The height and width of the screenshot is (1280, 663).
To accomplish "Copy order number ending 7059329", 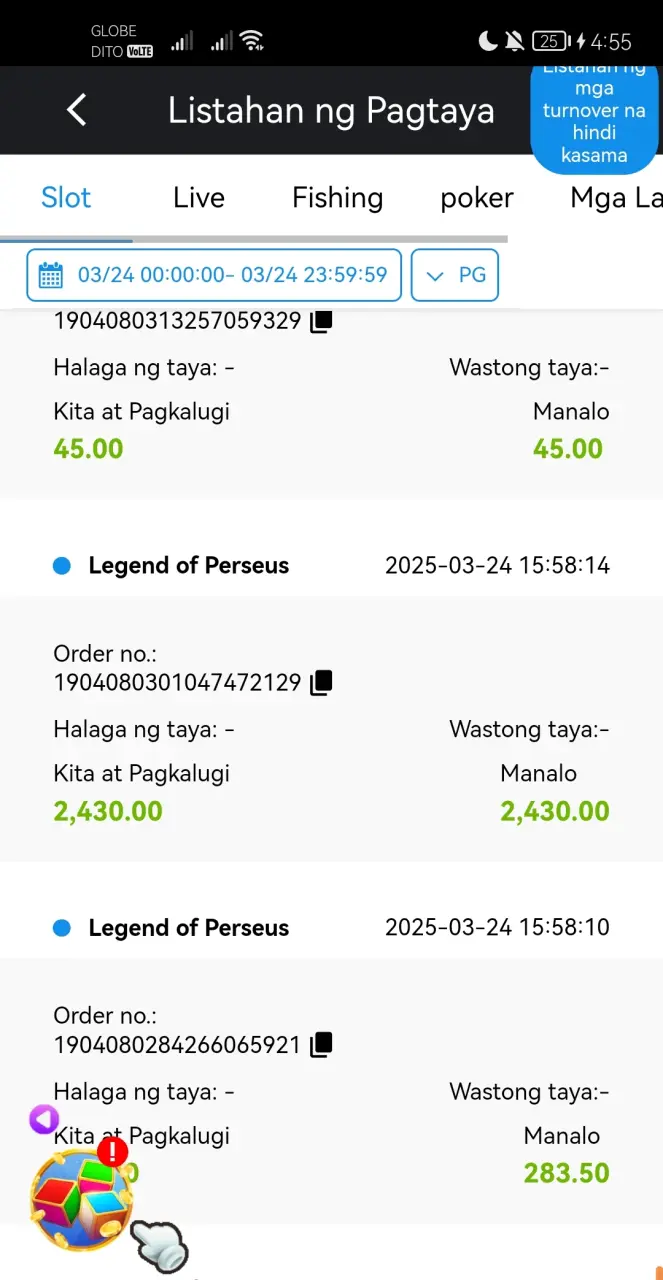I will point(321,321).
